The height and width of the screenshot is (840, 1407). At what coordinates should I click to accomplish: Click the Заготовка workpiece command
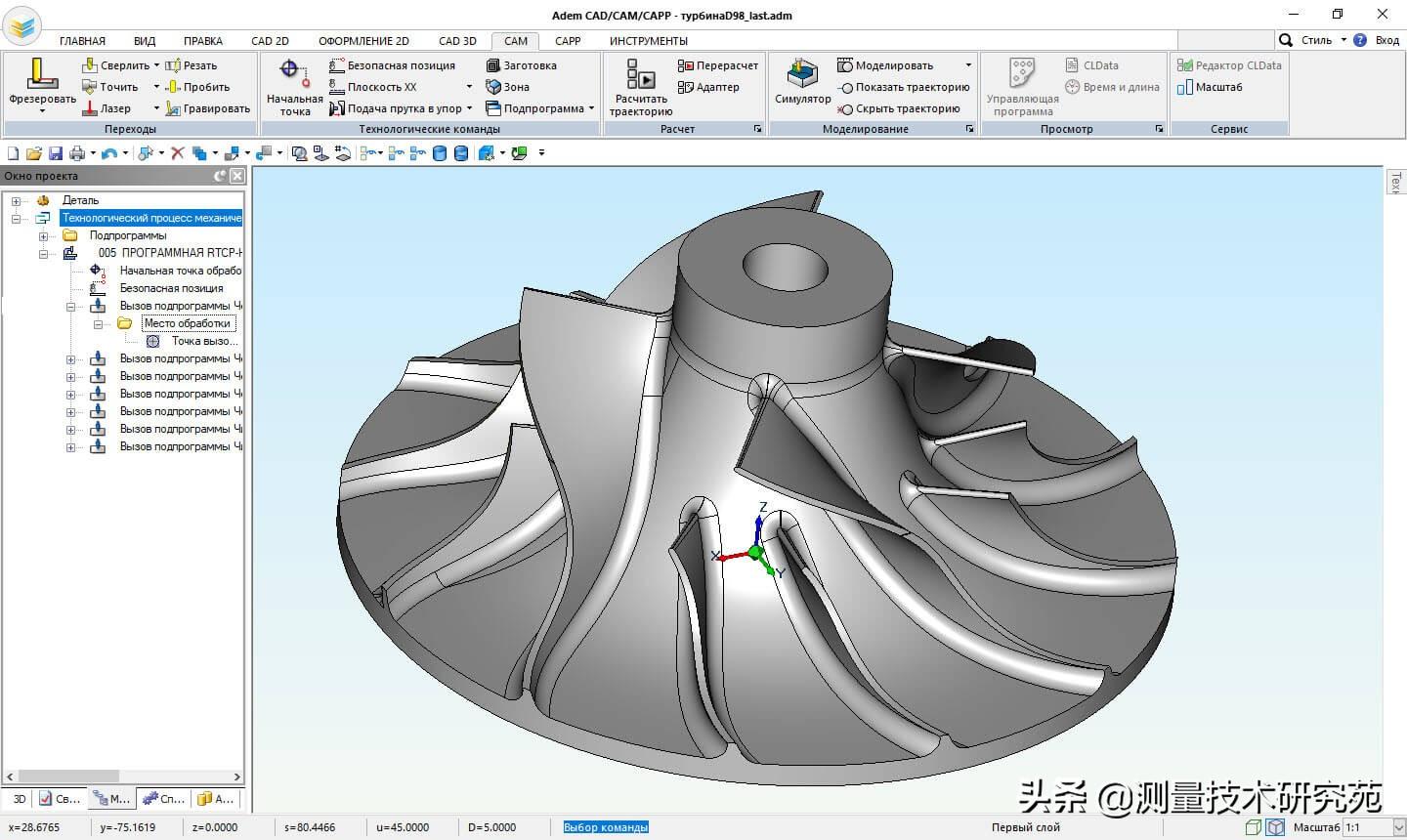click(x=522, y=65)
